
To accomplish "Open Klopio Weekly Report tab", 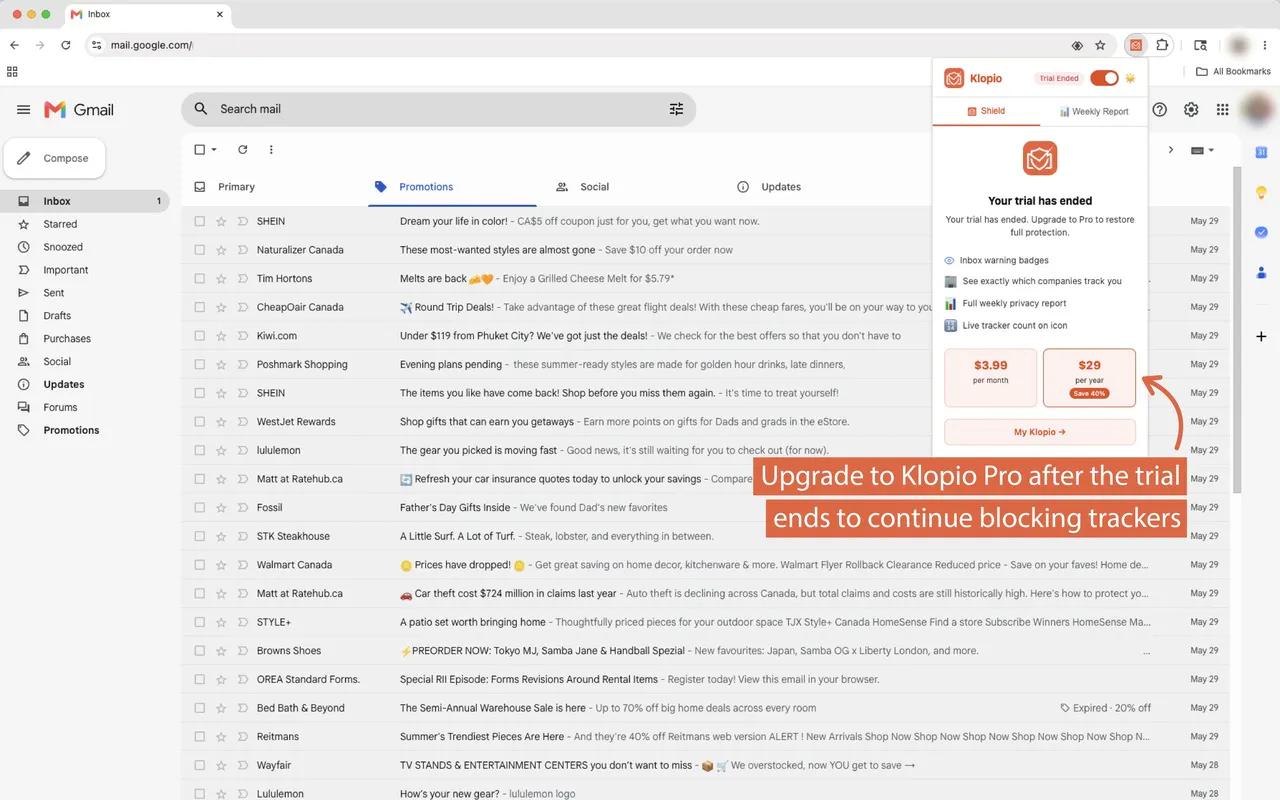I will (x=1094, y=112).
